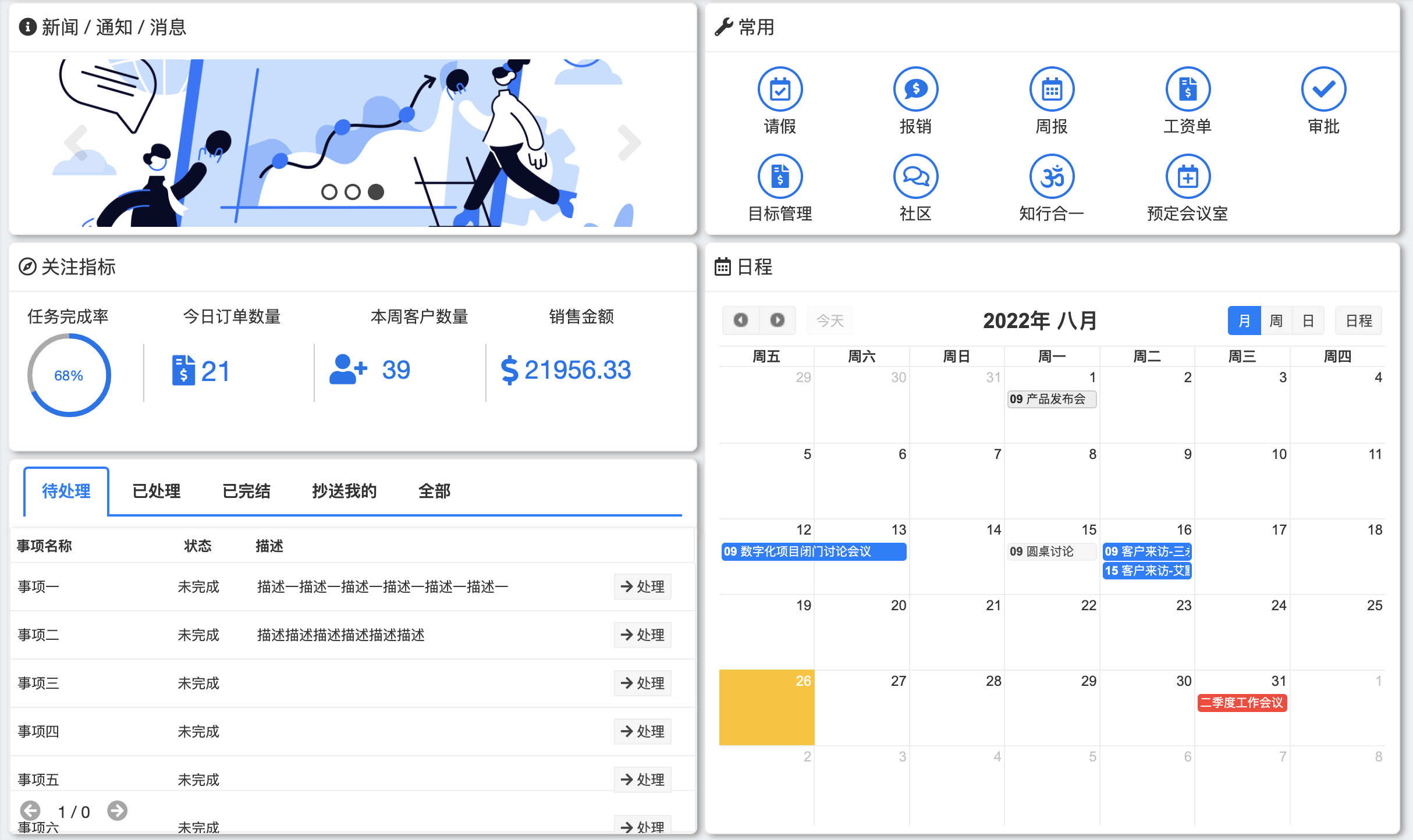The height and width of the screenshot is (840, 1413).
Task: Go to next banner slide arrow
Action: coord(629,143)
